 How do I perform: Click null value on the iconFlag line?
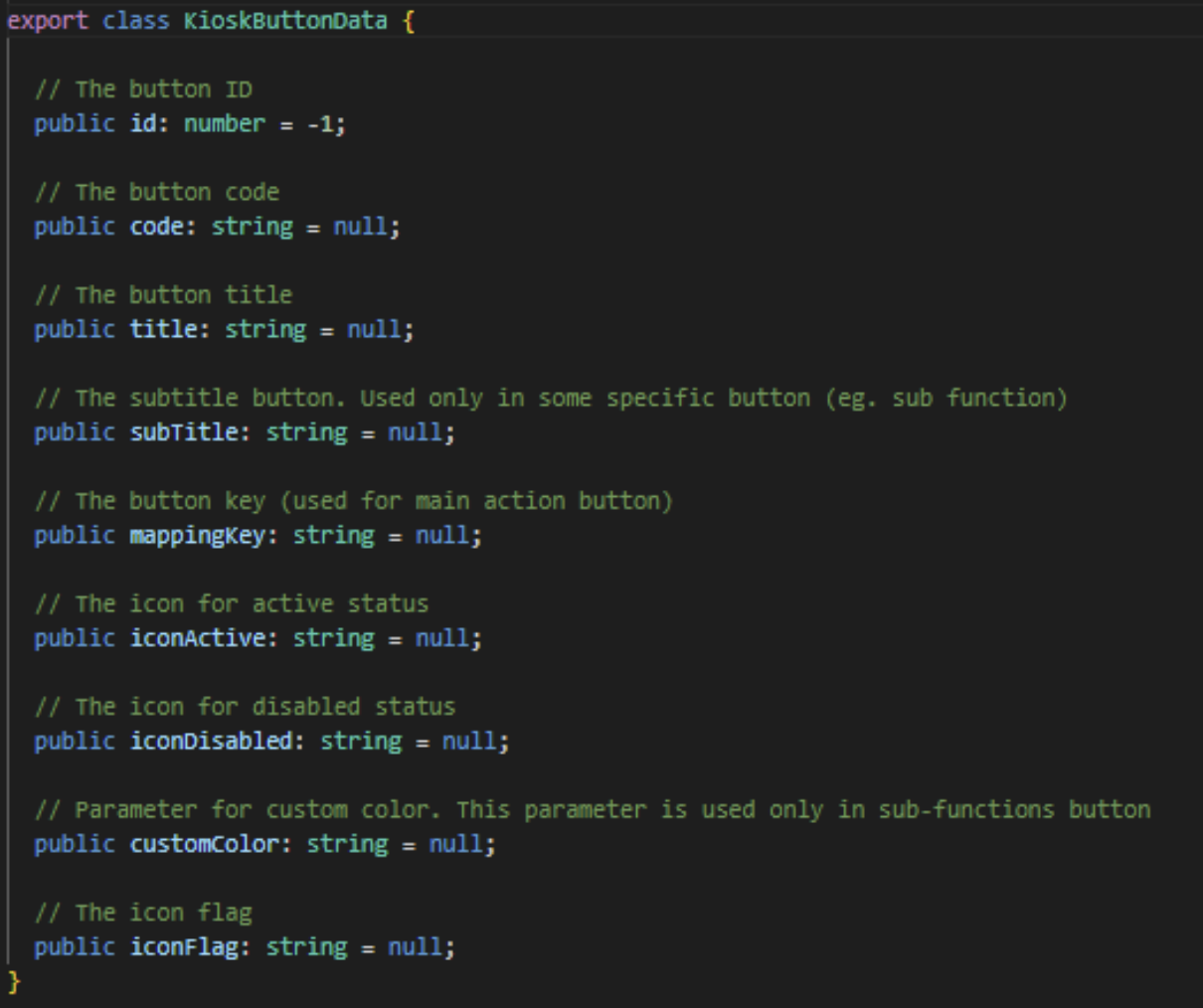415,946
